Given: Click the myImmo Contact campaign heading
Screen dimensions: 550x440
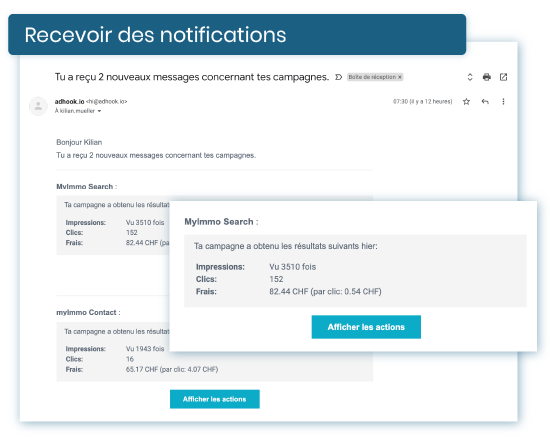Looking at the screenshot, I should [88, 312].
